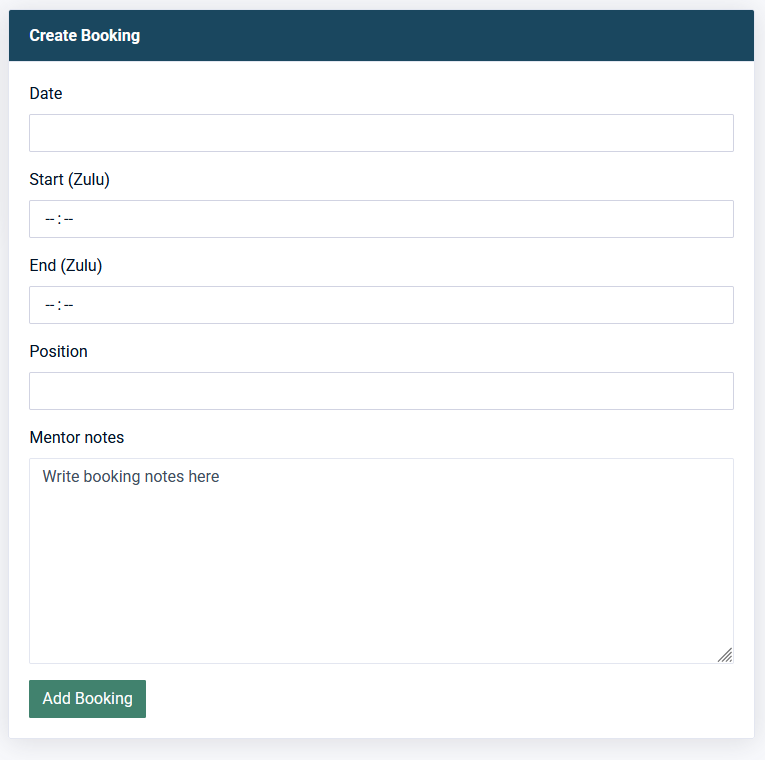Click the Start (Zulu) label
The height and width of the screenshot is (760, 765).
70,180
